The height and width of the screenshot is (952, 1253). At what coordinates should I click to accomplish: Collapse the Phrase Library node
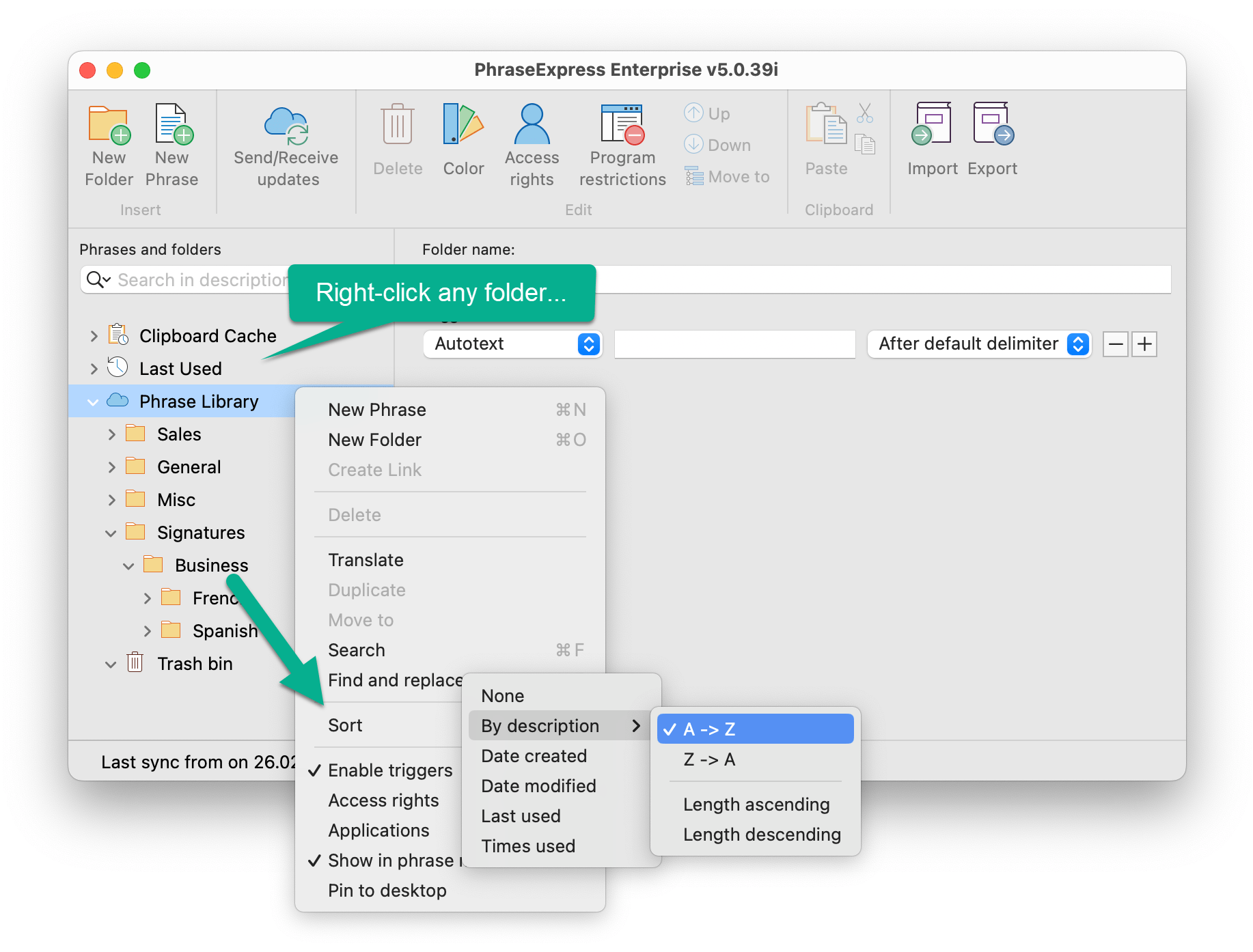click(94, 402)
